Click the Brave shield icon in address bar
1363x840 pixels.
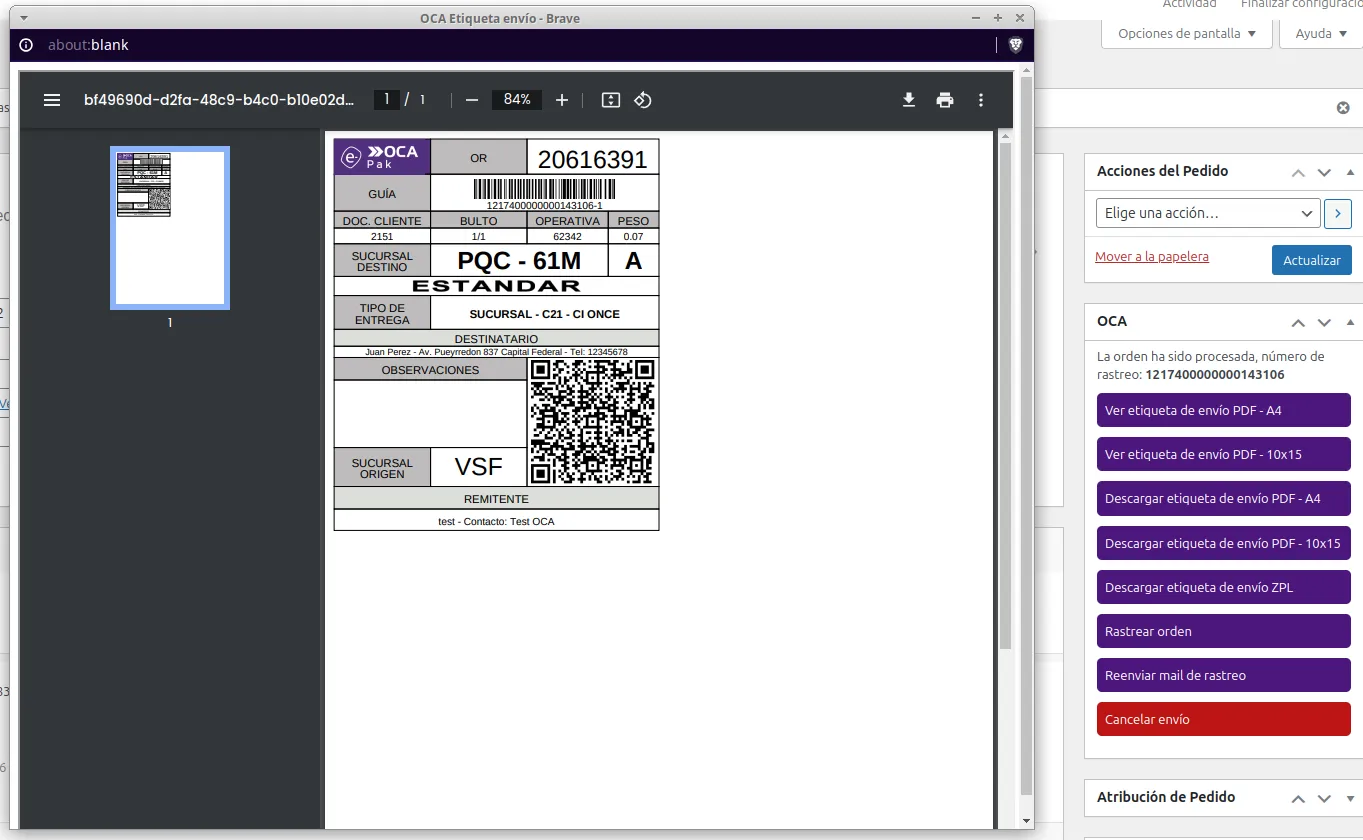click(1015, 45)
